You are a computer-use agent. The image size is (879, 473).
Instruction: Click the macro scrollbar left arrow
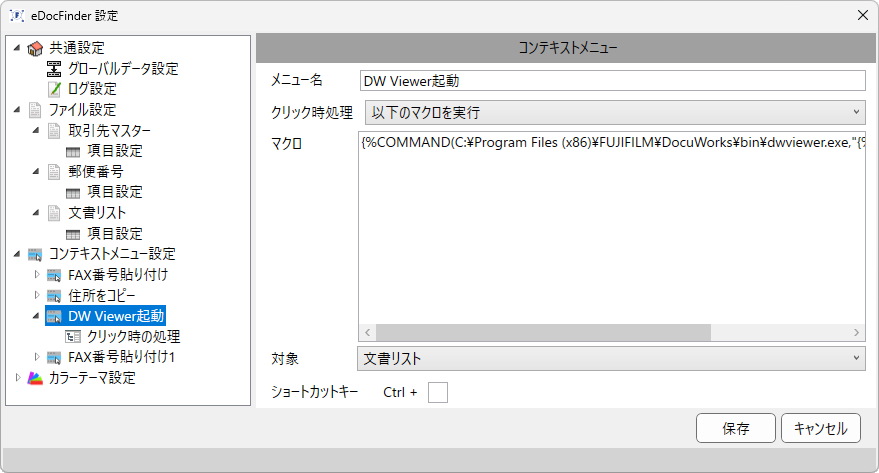click(x=367, y=333)
